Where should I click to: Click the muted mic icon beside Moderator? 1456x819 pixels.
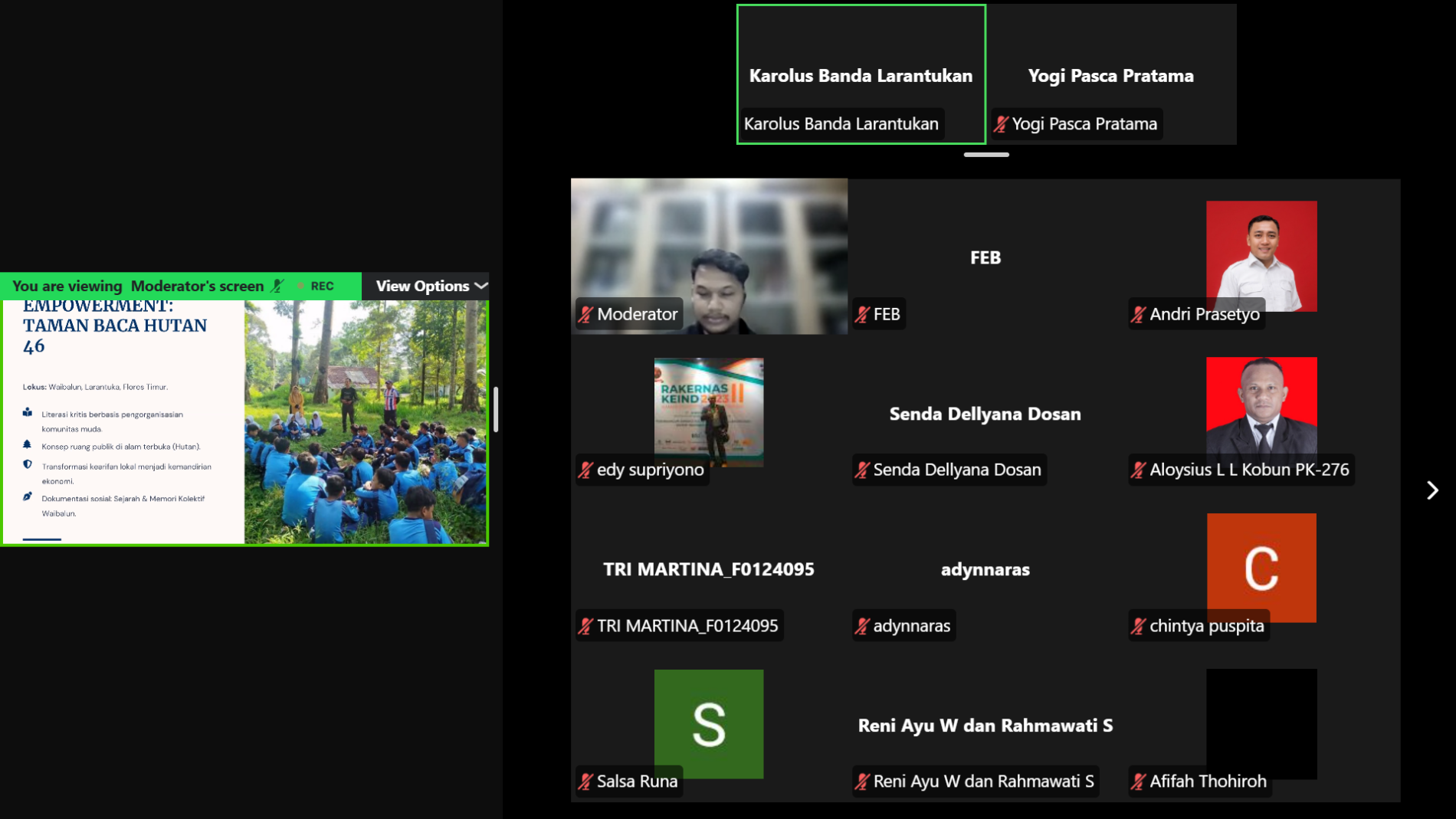(586, 314)
